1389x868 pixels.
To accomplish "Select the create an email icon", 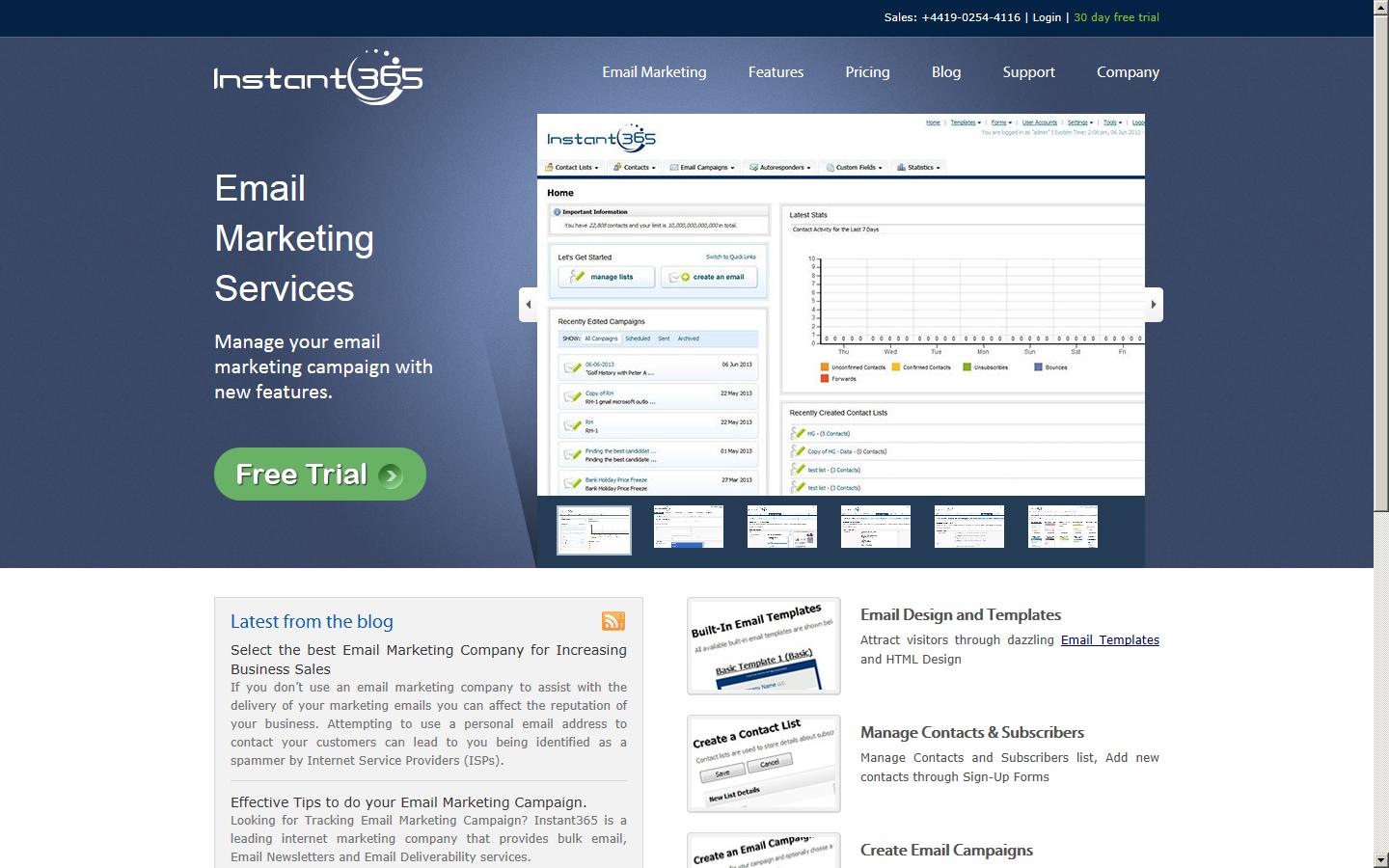I will pyautogui.click(x=678, y=276).
